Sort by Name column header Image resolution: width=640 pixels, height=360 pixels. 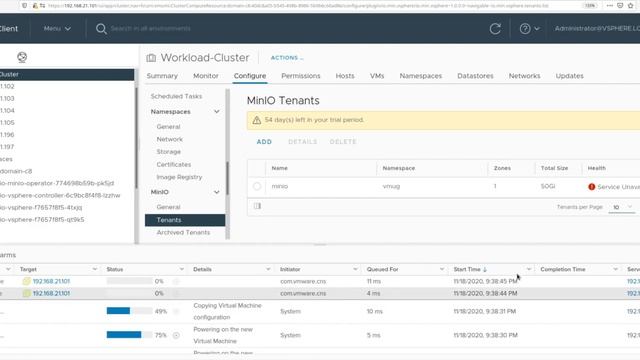click(280, 168)
